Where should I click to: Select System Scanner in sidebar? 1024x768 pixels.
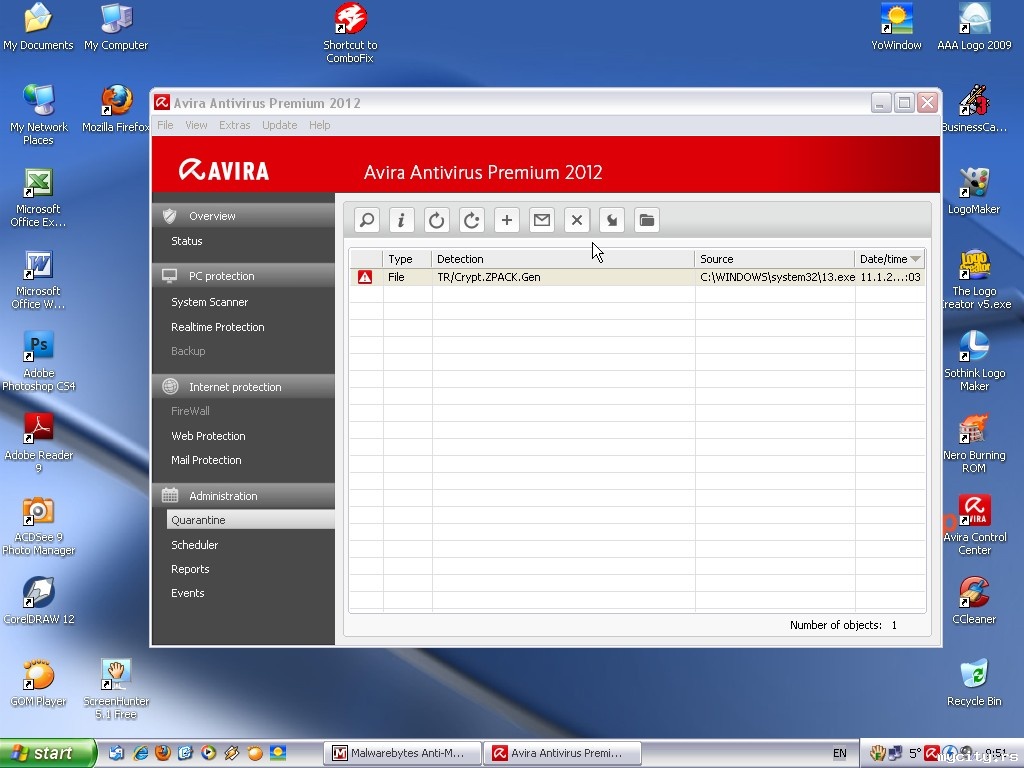click(x=210, y=302)
